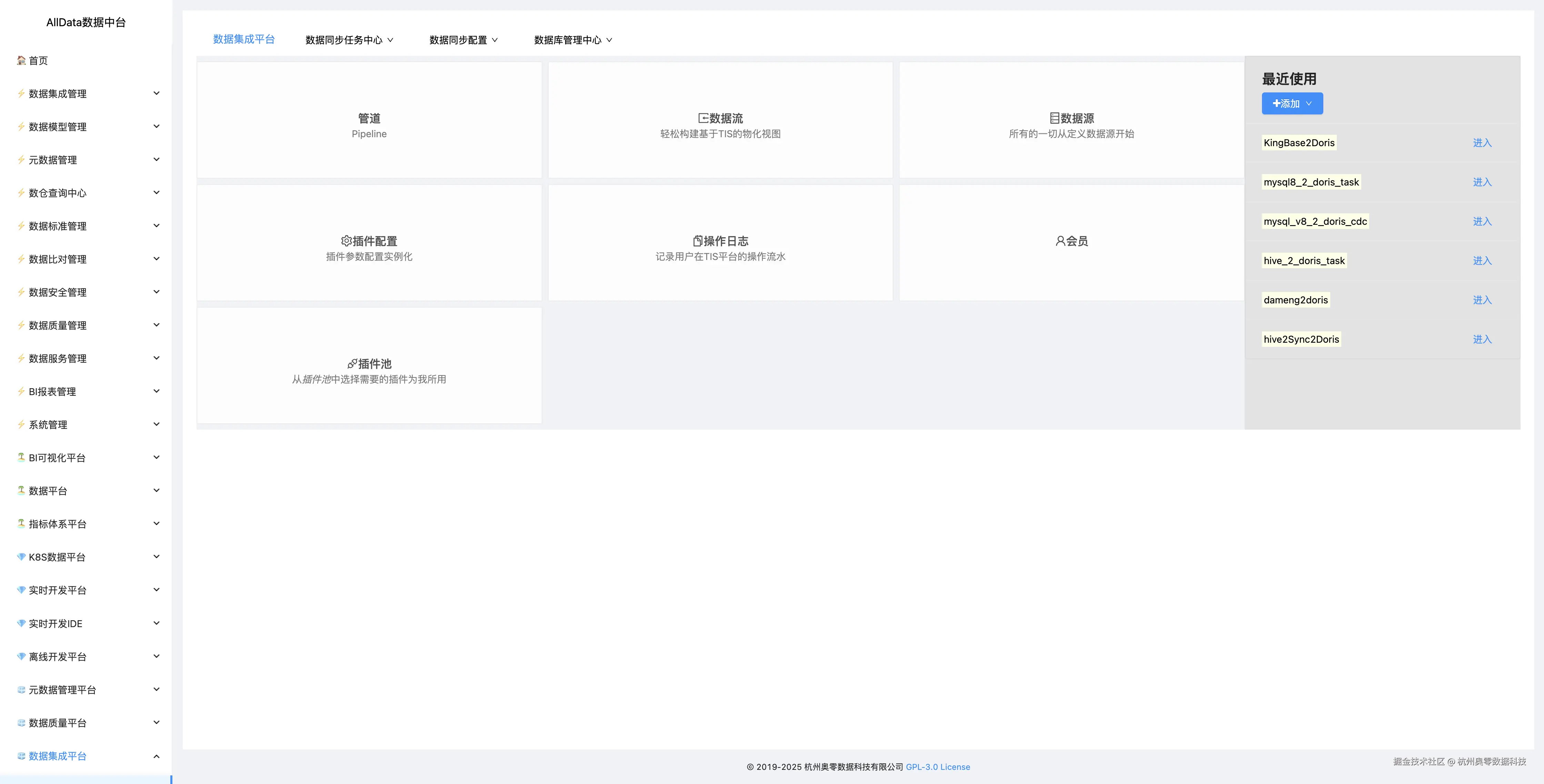
Task: Click the 插件配置 gear icon
Action: [346, 241]
